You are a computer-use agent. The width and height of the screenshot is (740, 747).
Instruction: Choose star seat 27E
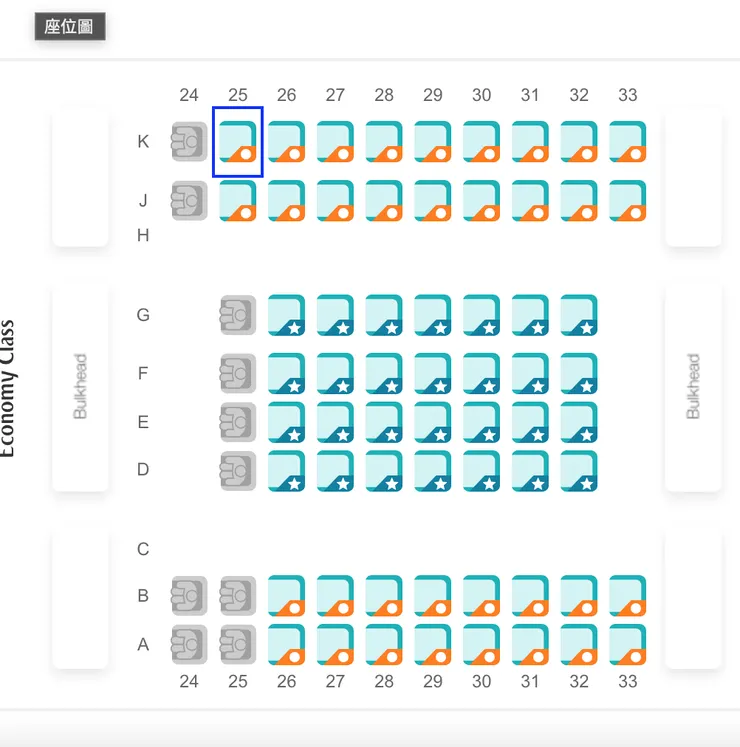335,422
